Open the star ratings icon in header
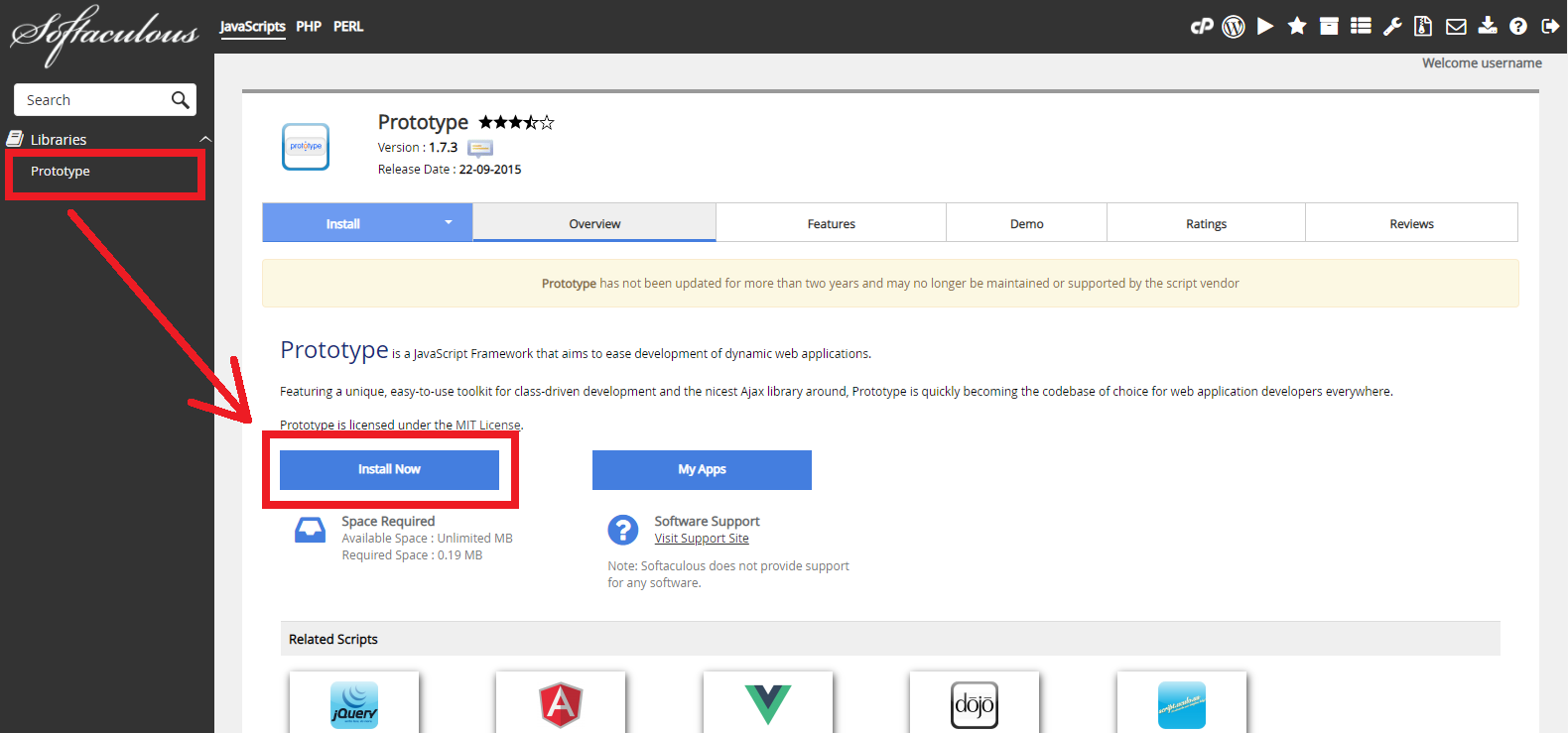 [1297, 27]
